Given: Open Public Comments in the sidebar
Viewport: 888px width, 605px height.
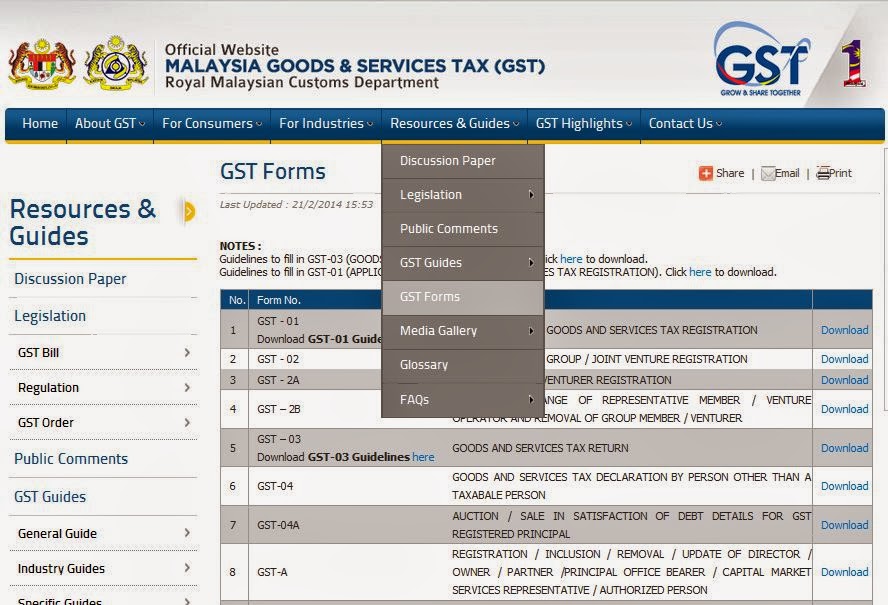Looking at the screenshot, I should [x=71, y=459].
